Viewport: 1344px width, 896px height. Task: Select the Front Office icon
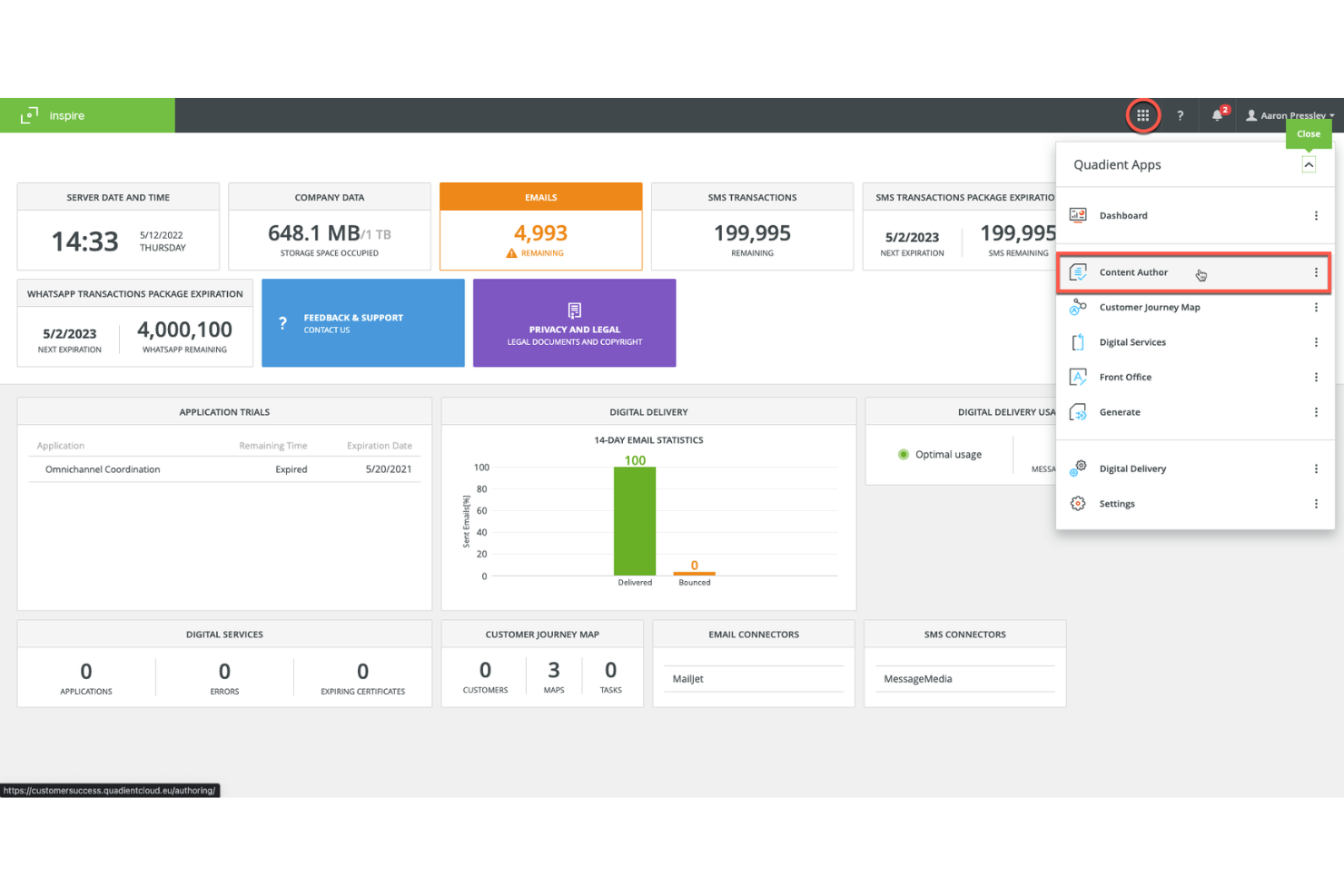(1078, 377)
